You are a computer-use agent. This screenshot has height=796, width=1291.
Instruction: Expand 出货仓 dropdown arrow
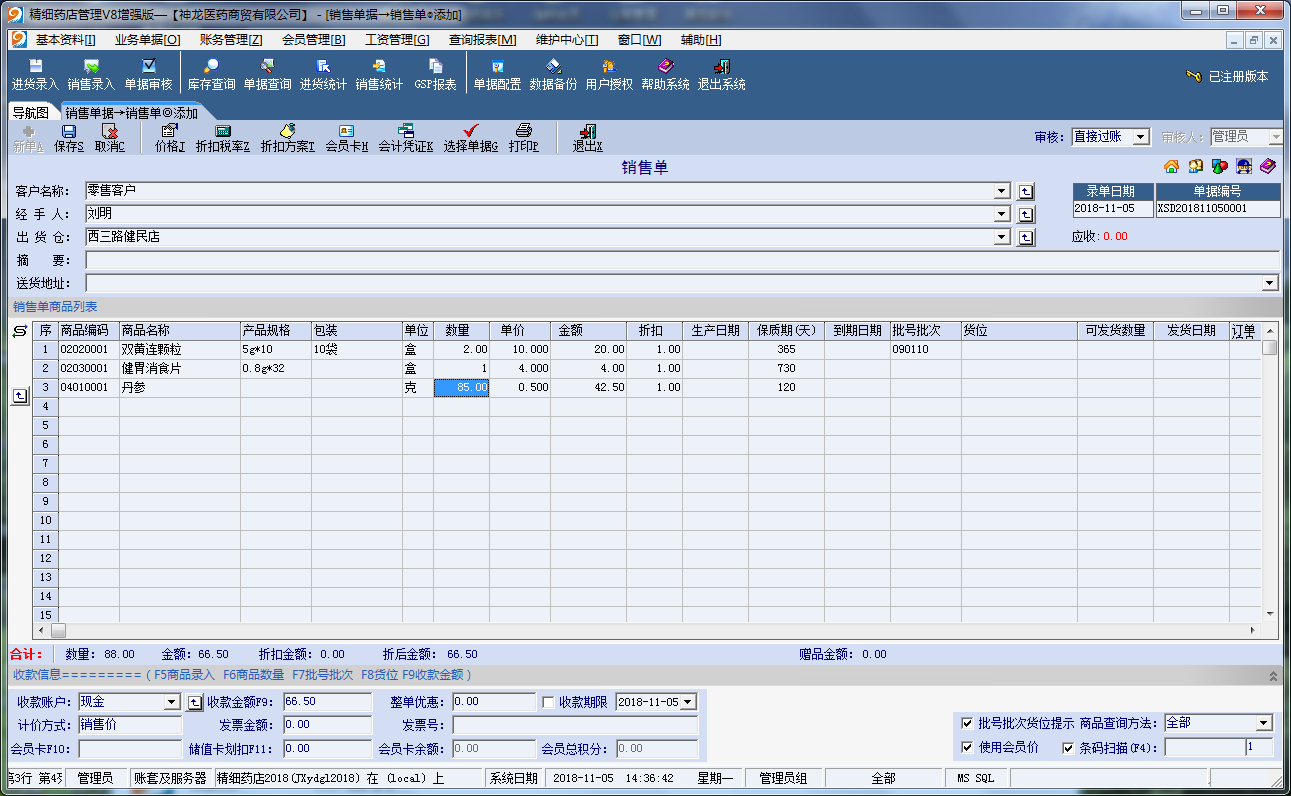tap(1002, 237)
